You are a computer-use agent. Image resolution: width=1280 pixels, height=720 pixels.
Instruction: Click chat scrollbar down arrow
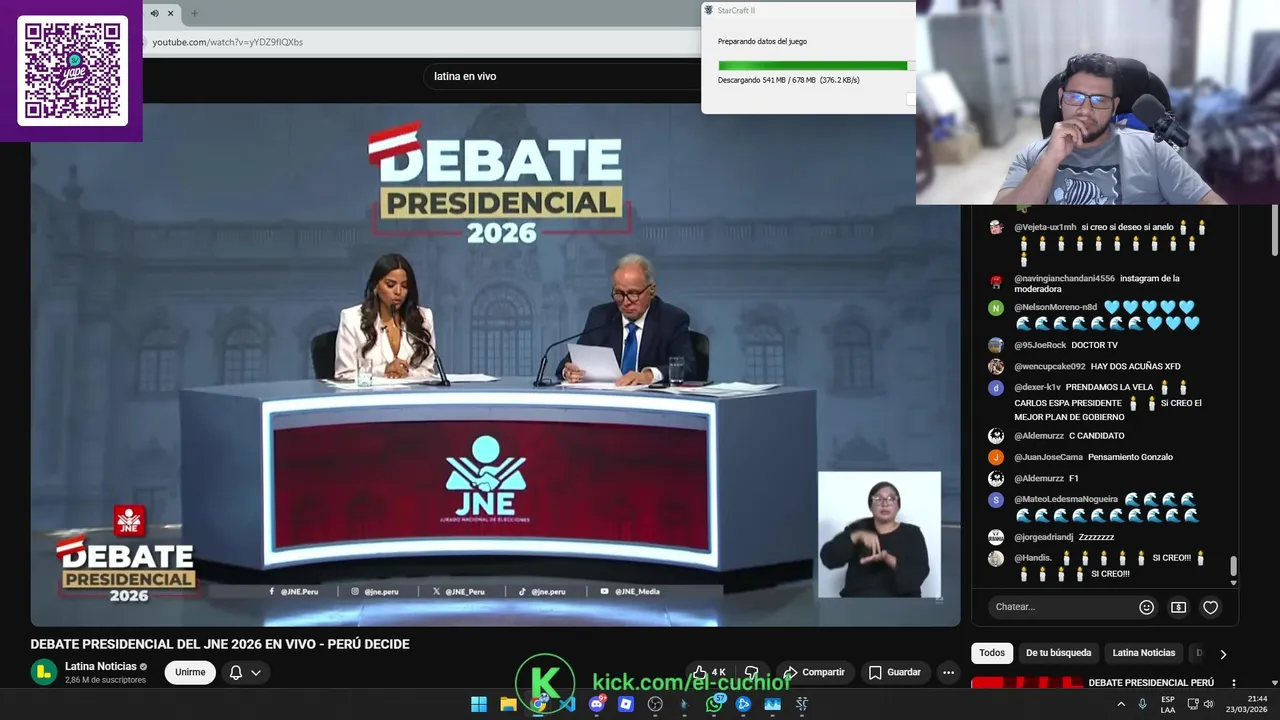pyautogui.click(x=1233, y=582)
